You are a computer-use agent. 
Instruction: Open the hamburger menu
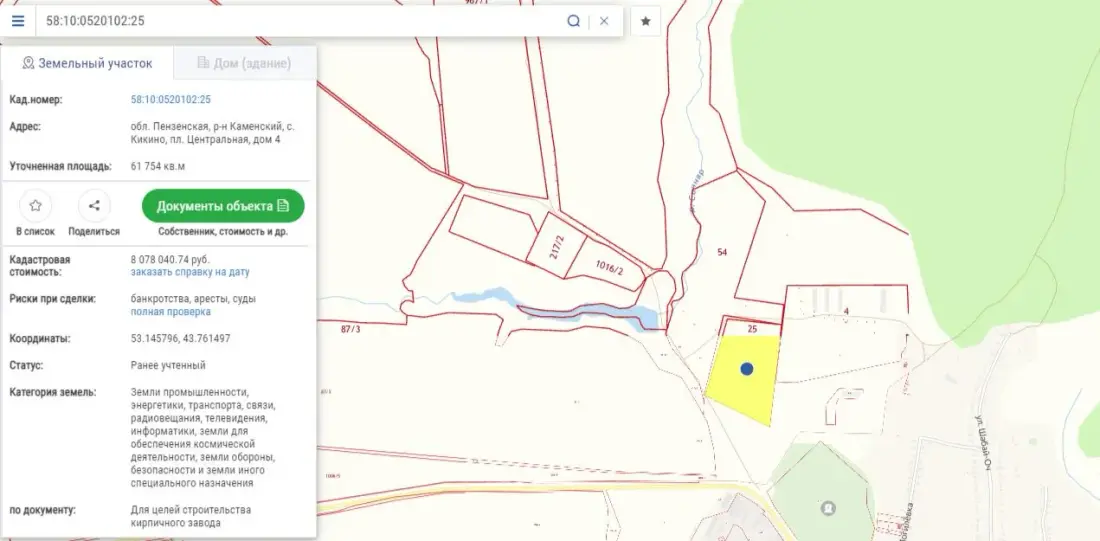(18, 21)
